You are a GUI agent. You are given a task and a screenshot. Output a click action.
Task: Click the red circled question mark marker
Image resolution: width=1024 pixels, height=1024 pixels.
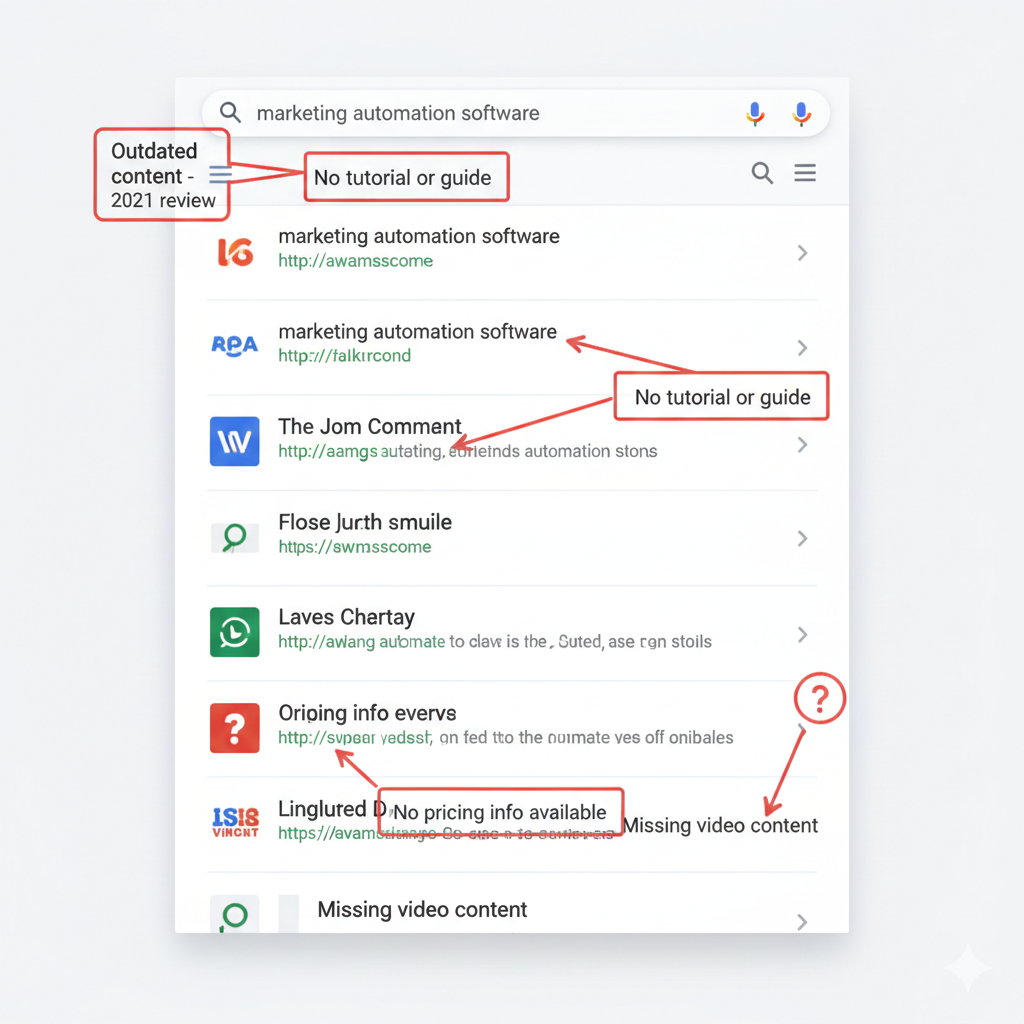(x=820, y=699)
